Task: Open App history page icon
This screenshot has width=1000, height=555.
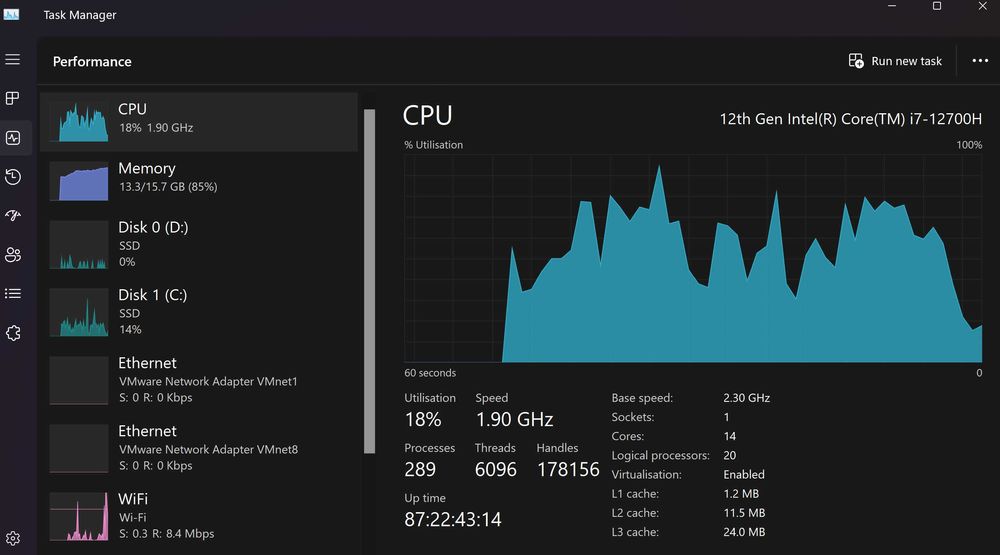Action: coord(13,177)
